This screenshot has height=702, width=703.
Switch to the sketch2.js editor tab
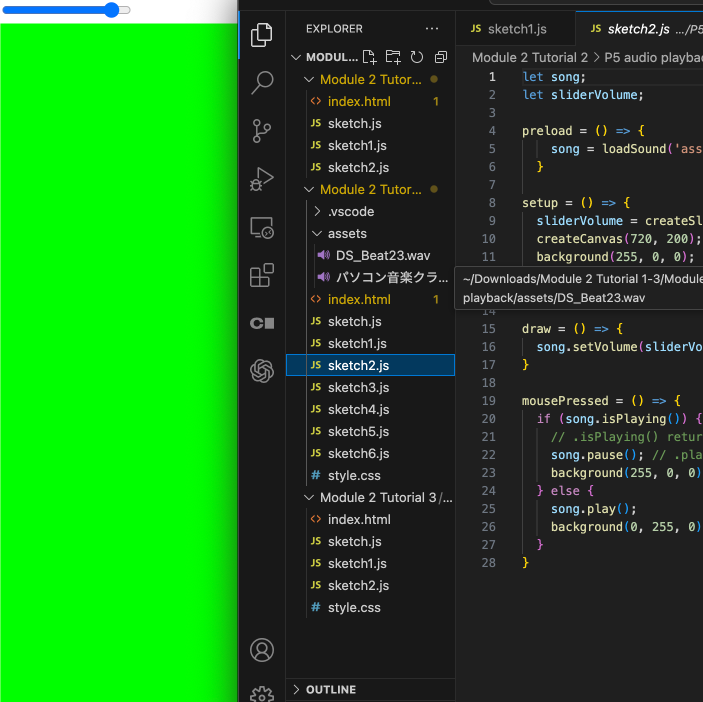click(x=639, y=29)
